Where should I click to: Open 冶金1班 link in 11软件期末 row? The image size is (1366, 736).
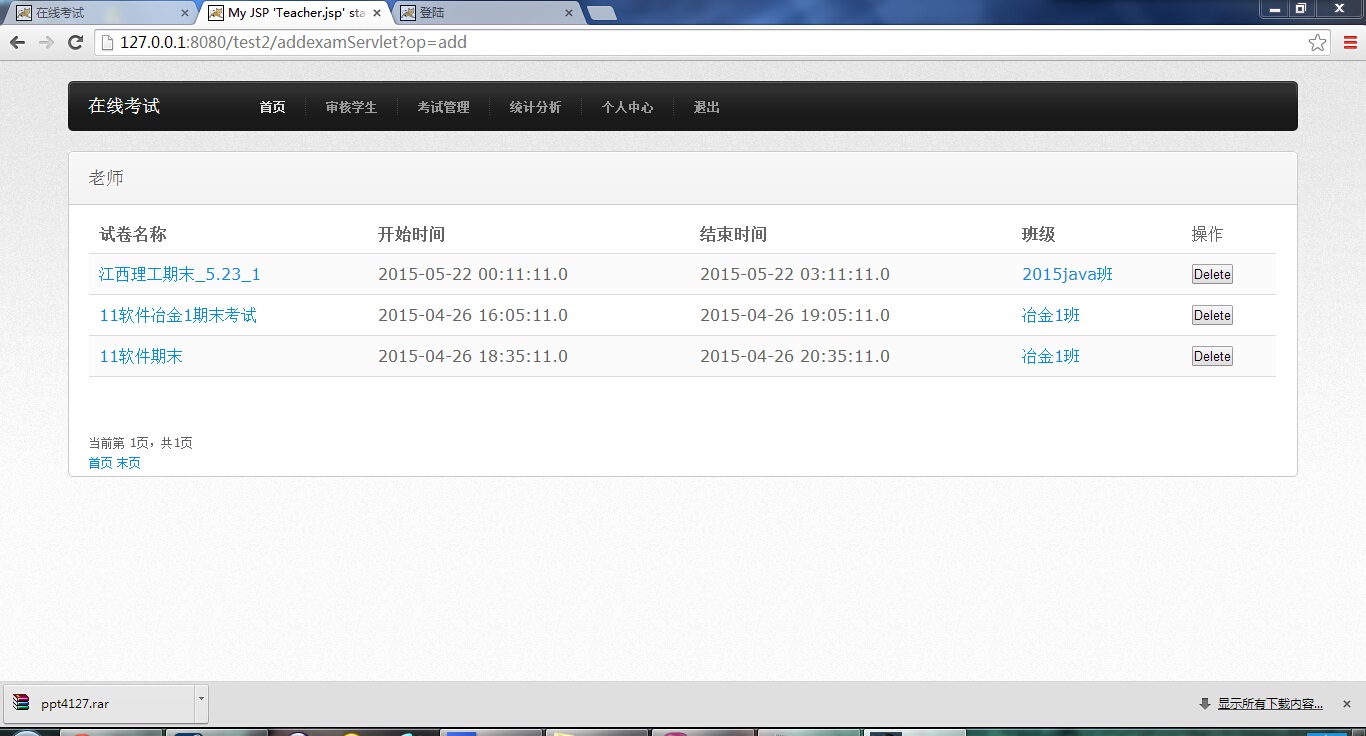[x=1051, y=356]
